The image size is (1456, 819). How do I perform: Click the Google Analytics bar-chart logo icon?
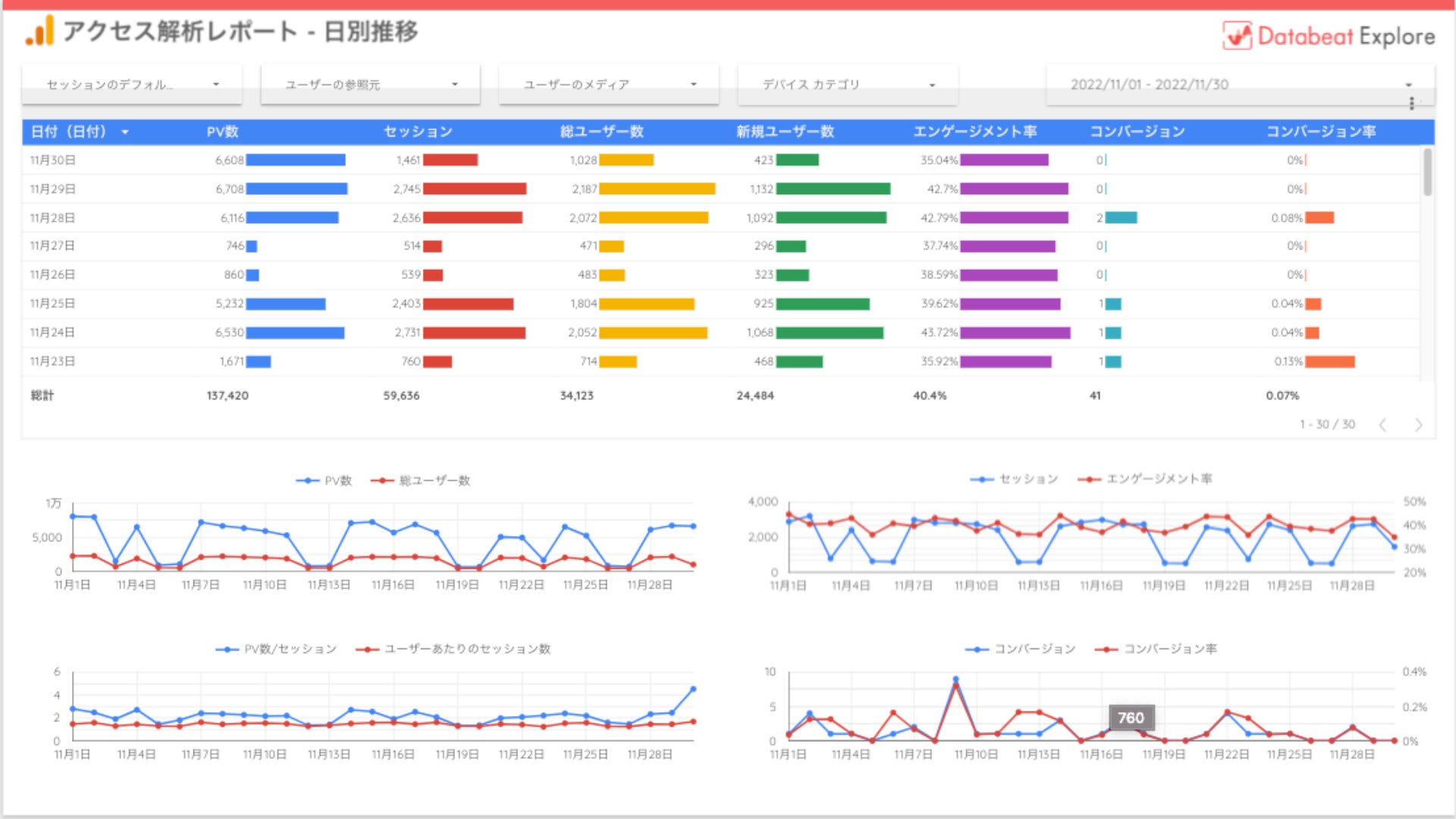39,31
